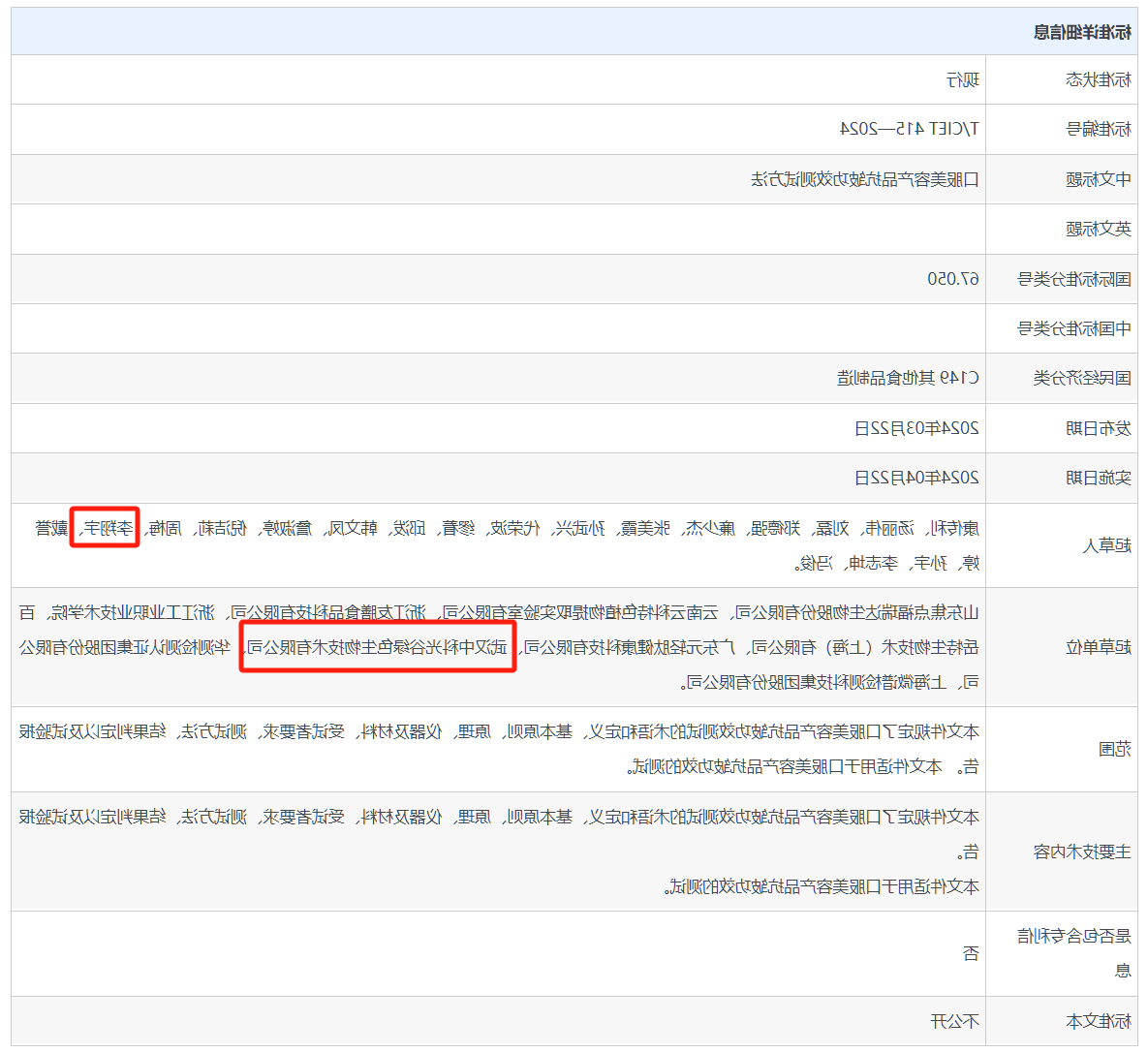Click the empty 英文标题 value cell
Viewport: 1148px width, 1053px height.
coord(499,230)
